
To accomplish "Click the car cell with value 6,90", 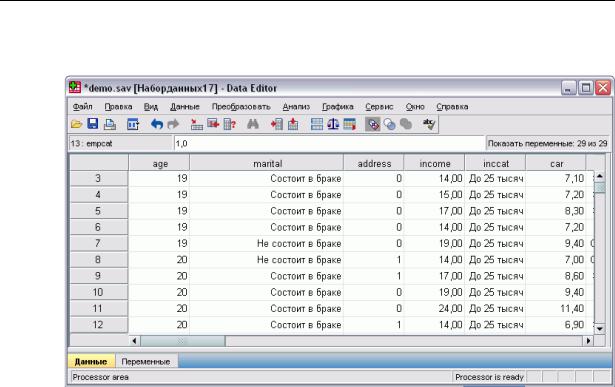I will click(556, 325).
